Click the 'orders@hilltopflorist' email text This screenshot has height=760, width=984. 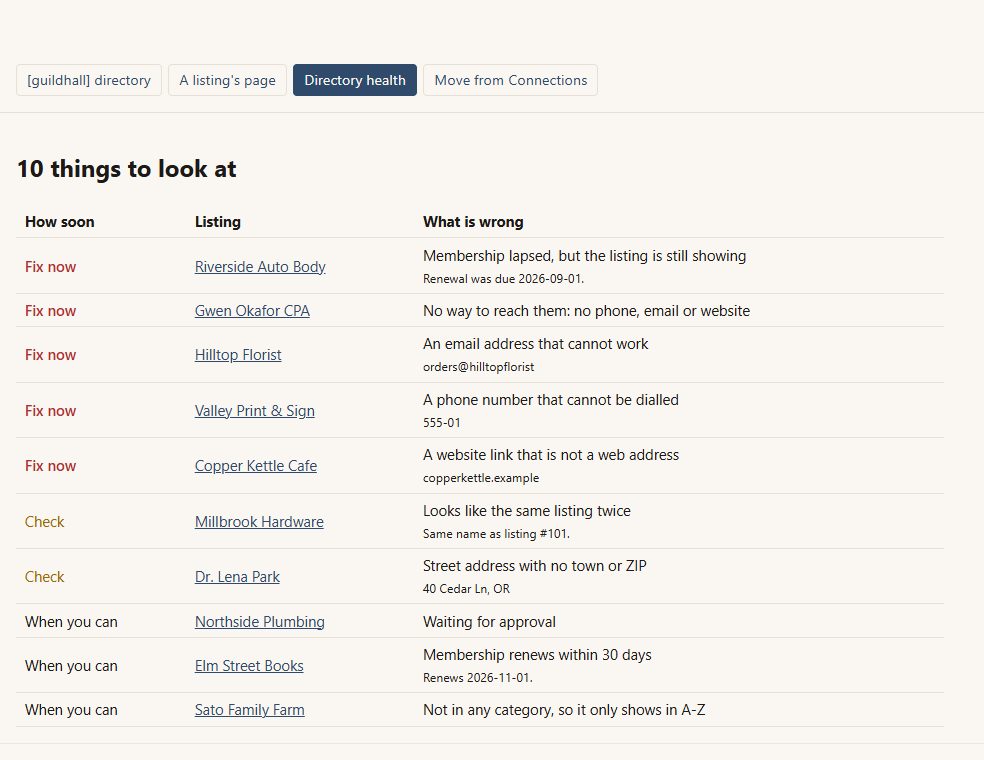pyautogui.click(x=478, y=367)
